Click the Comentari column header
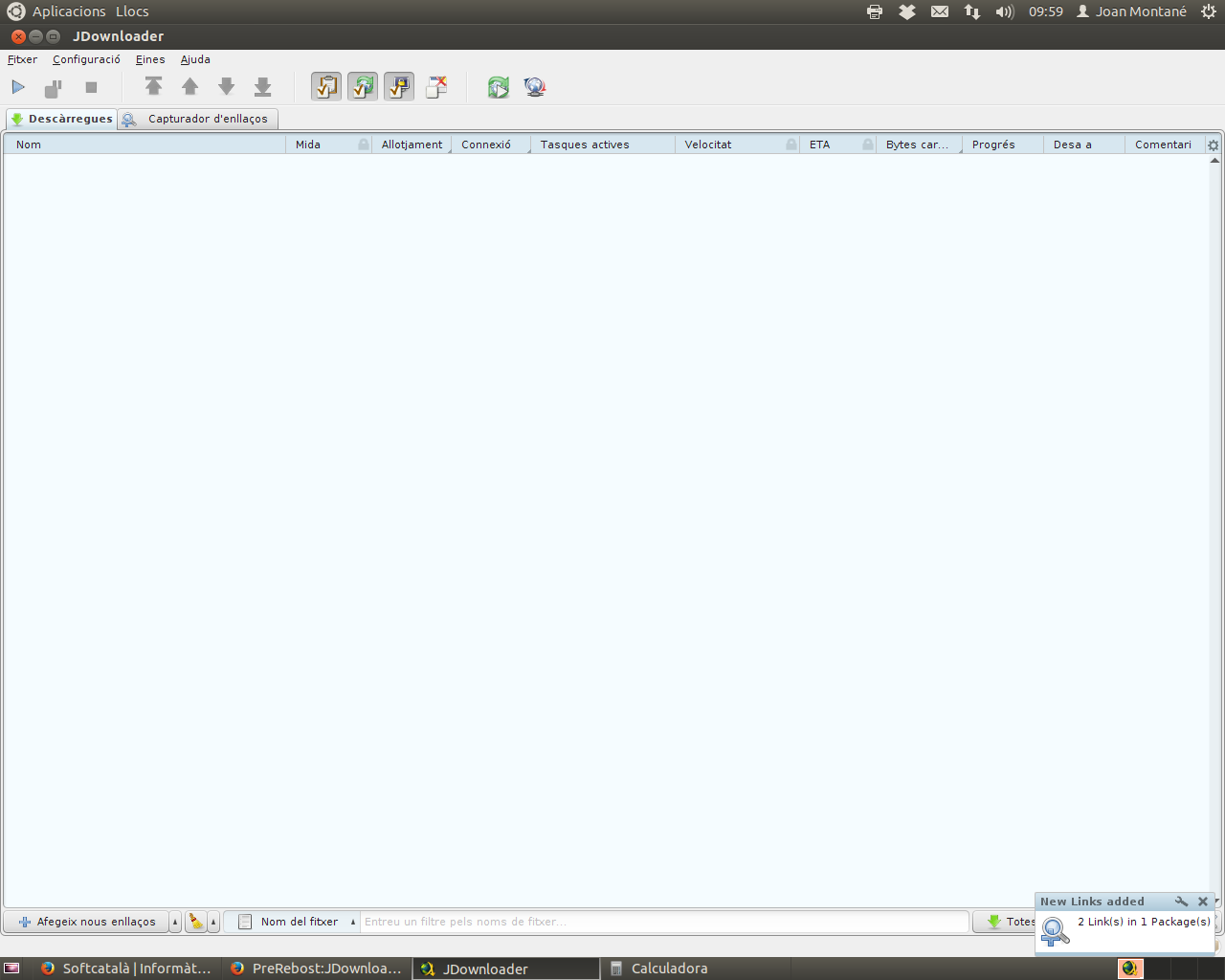 (x=1165, y=145)
